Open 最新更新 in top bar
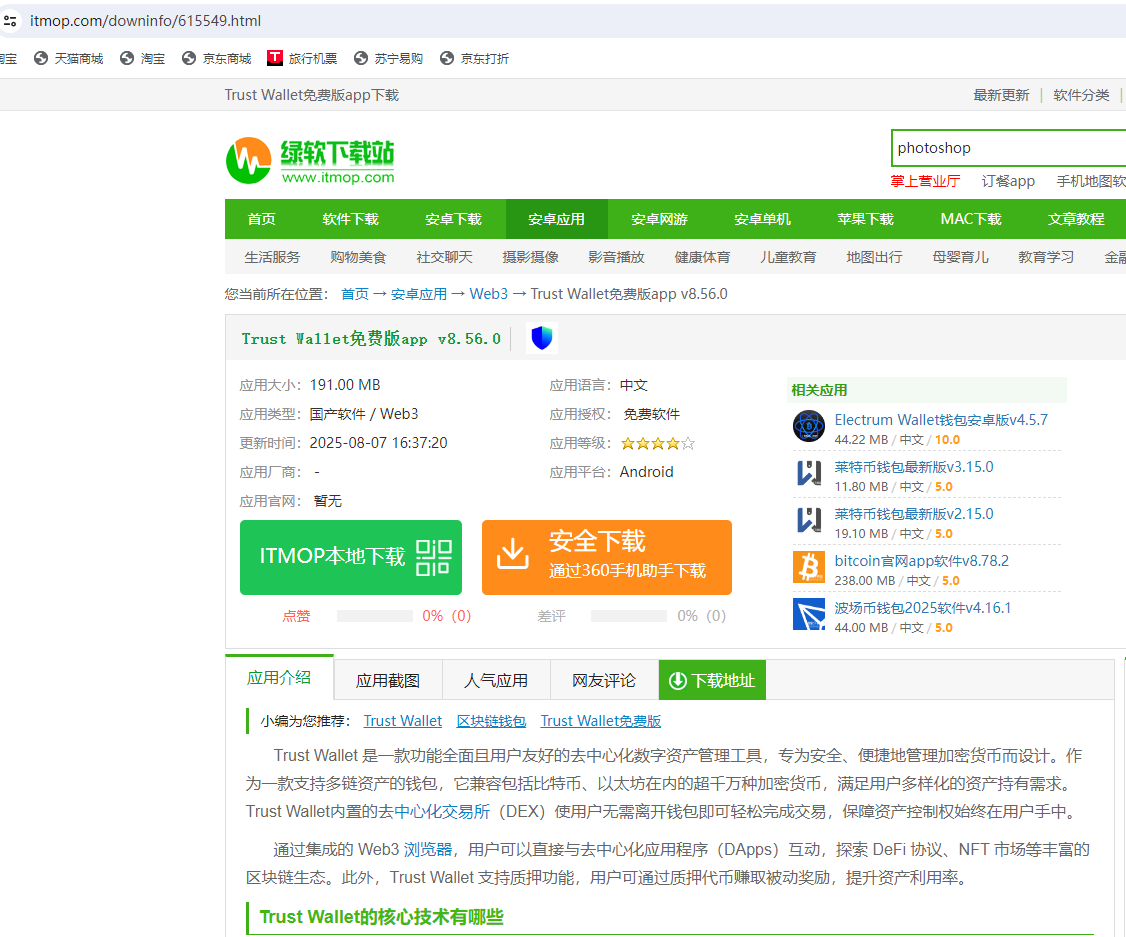 [x=1001, y=95]
